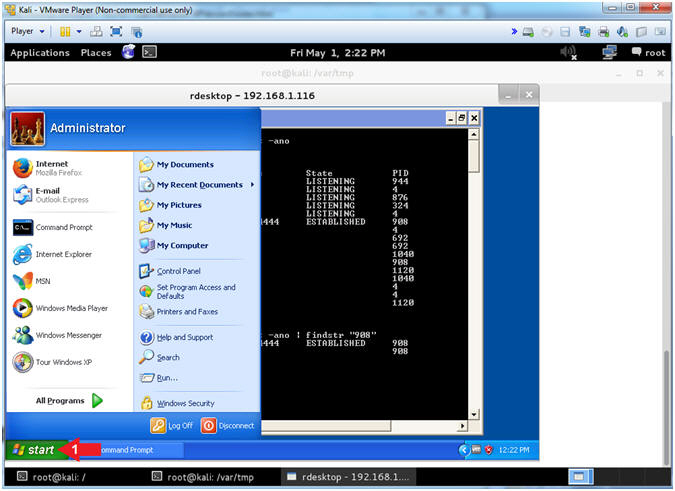Open Mozilla Firefox Internet shortcut
Image resolution: width=675 pixels, height=491 pixels.
[47, 168]
